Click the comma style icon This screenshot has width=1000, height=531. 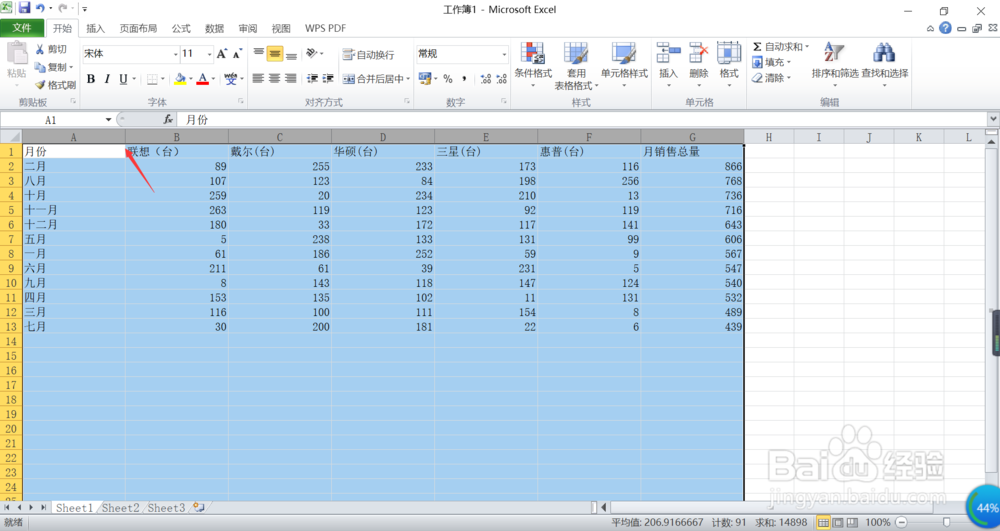[464, 79]
